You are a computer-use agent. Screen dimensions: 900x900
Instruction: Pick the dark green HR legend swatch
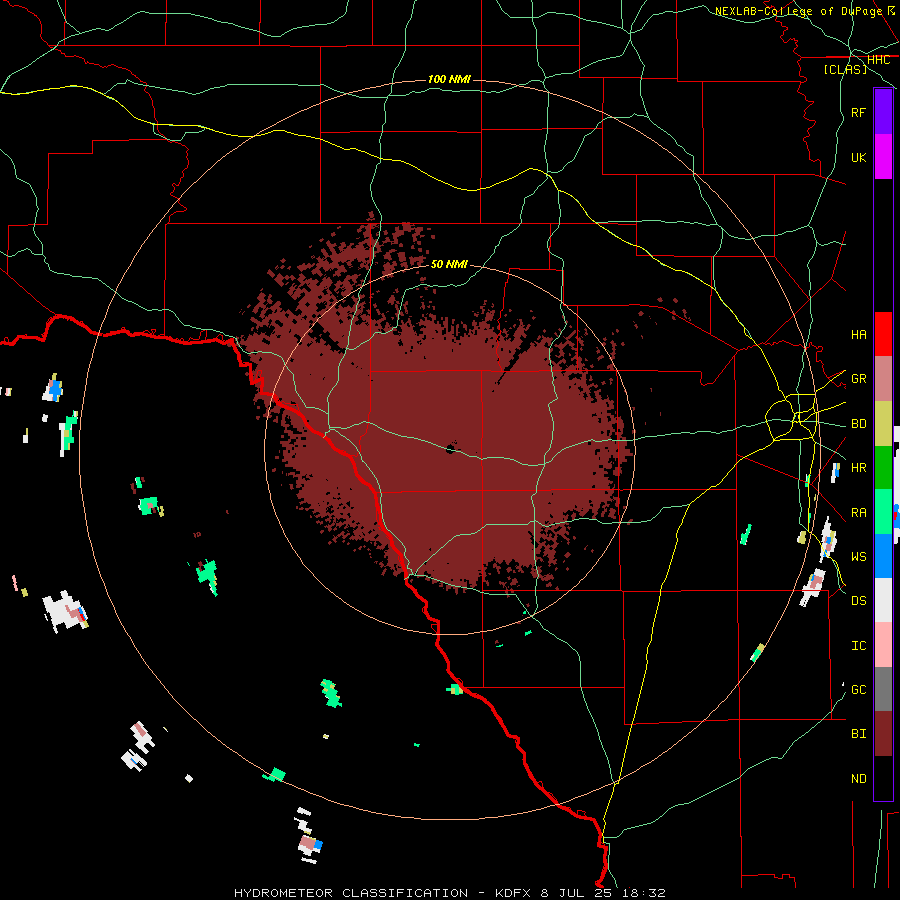(x=883, y=468)
